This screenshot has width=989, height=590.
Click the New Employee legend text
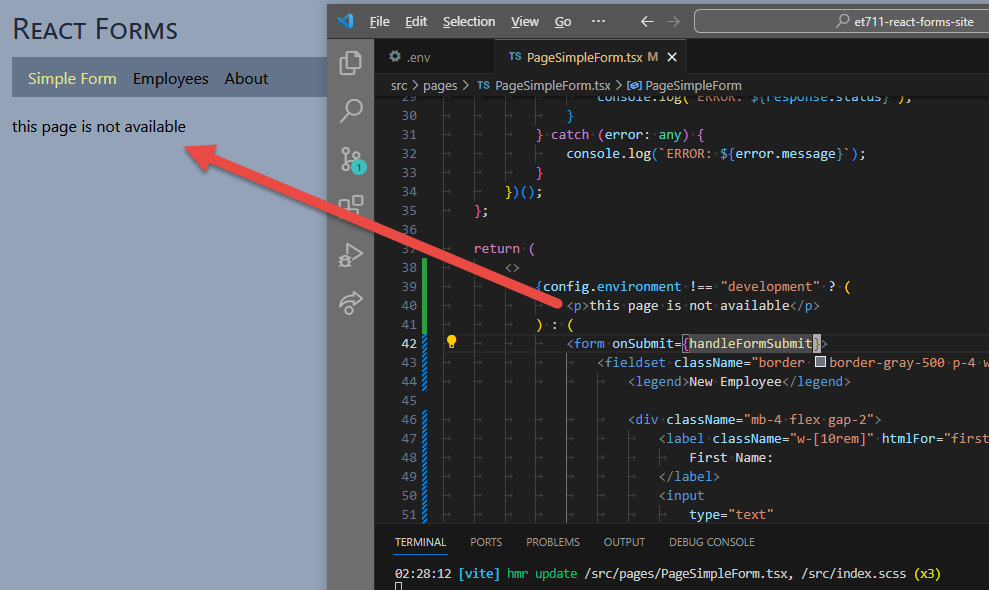coord(735,381)
